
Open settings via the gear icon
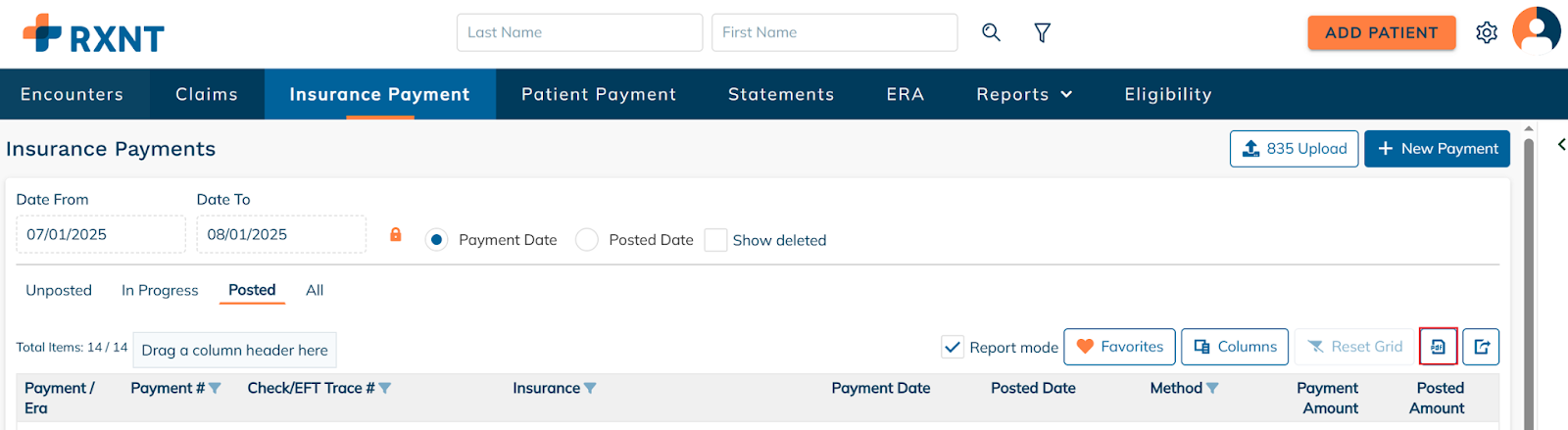tap(1487, 32)
